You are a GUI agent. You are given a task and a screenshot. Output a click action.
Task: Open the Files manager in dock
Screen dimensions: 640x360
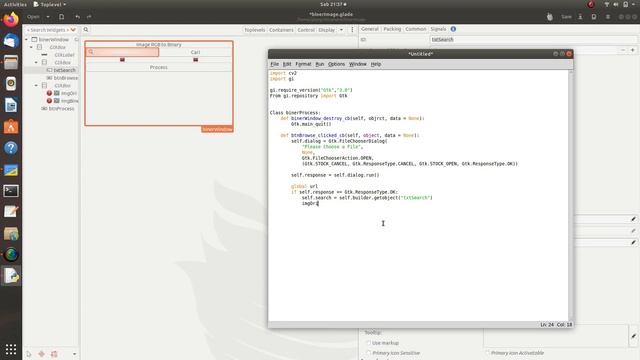click(11, 62)
